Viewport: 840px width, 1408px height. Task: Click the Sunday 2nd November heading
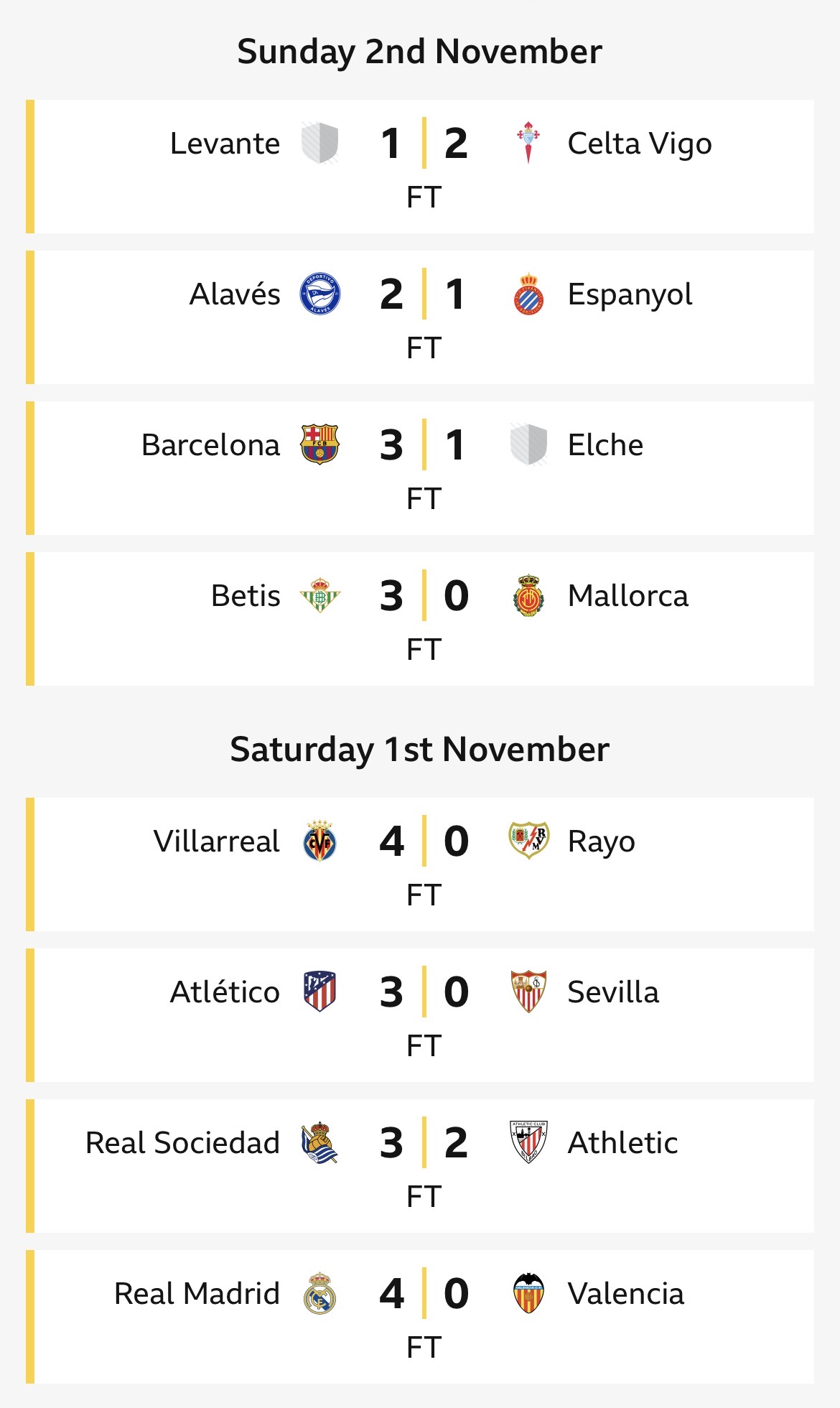[x=420, y=52]
